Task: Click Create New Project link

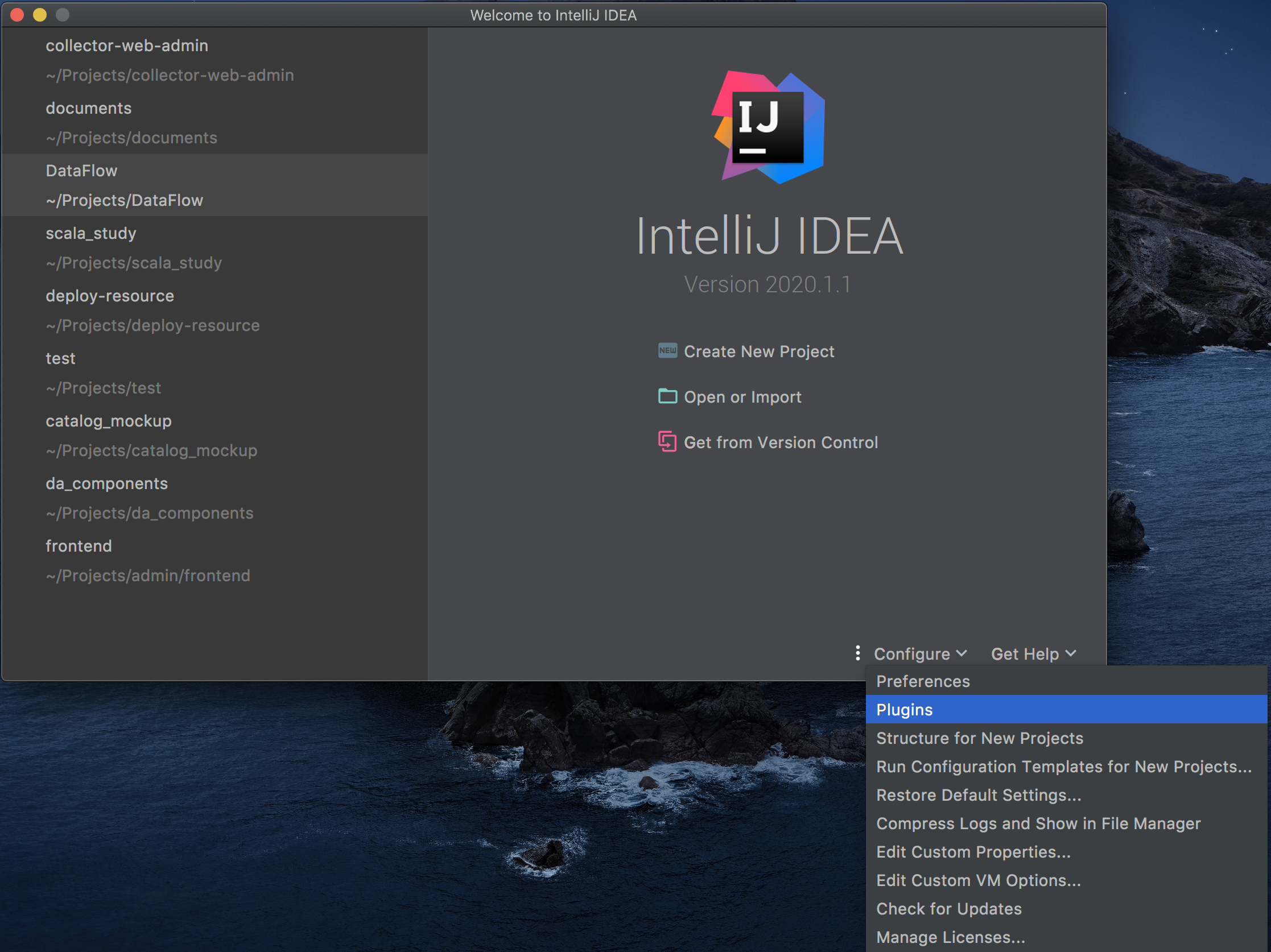Action: click(758, 351)
